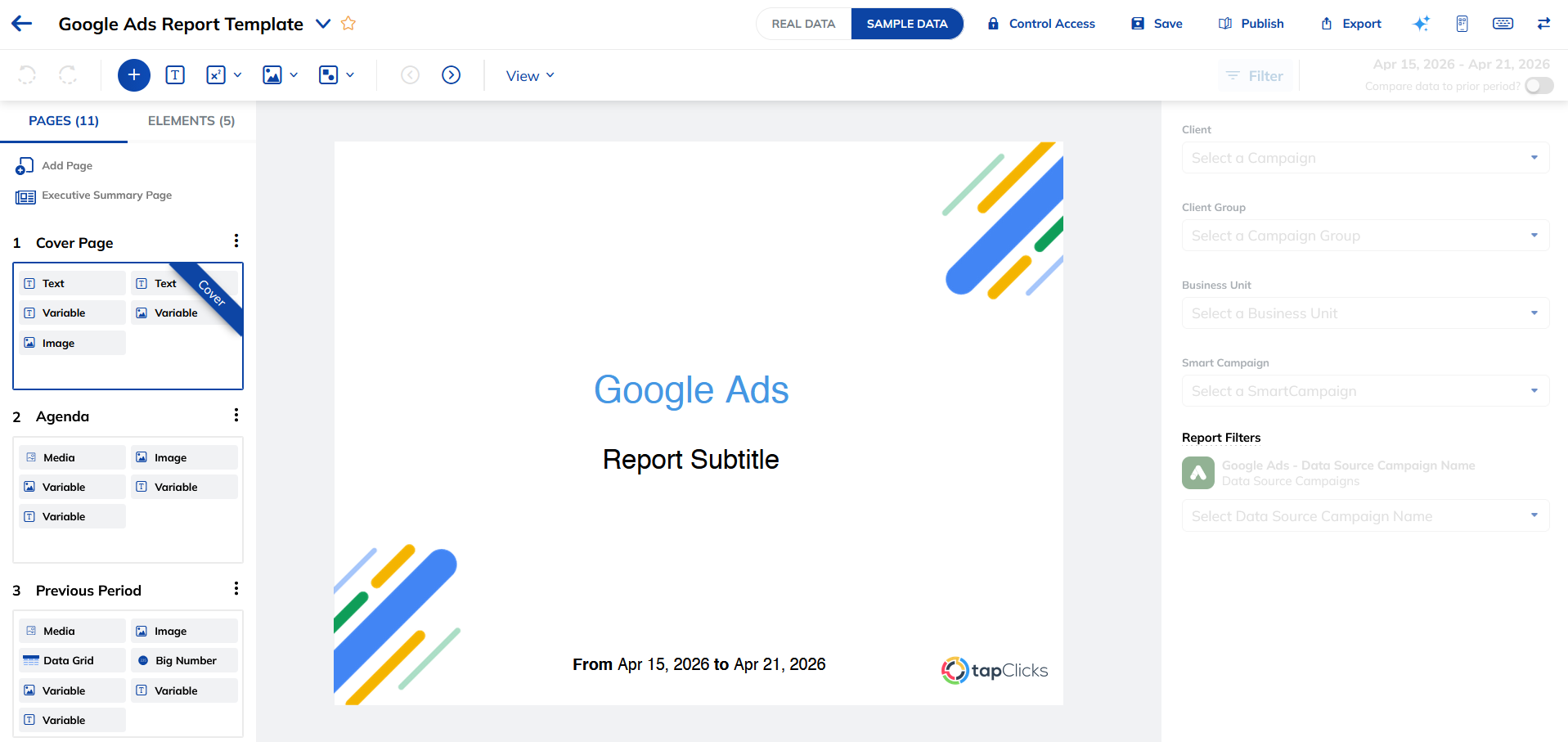Toggle compare data to prior period
The height and width of the screenshot is (742, 1568).
tap(1539, 86)
